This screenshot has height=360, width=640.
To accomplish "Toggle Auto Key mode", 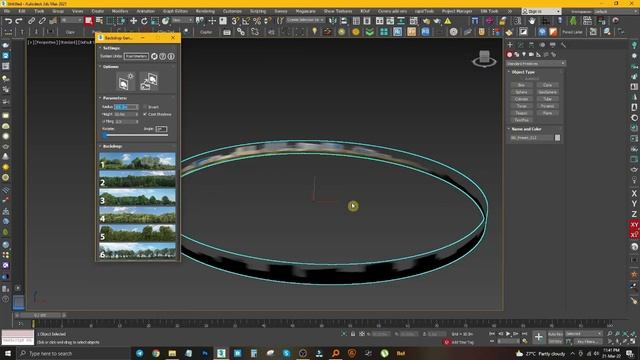I will click(556, 334).
